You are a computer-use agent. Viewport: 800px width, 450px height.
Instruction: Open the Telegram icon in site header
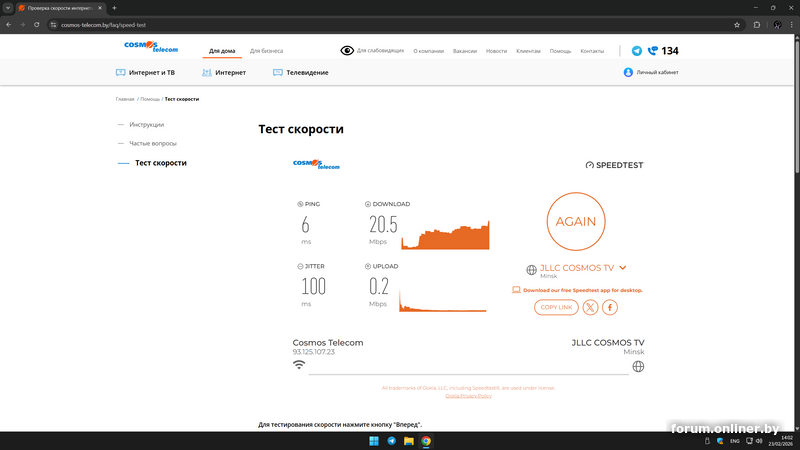pyautogui.click(x=636, y=51)
